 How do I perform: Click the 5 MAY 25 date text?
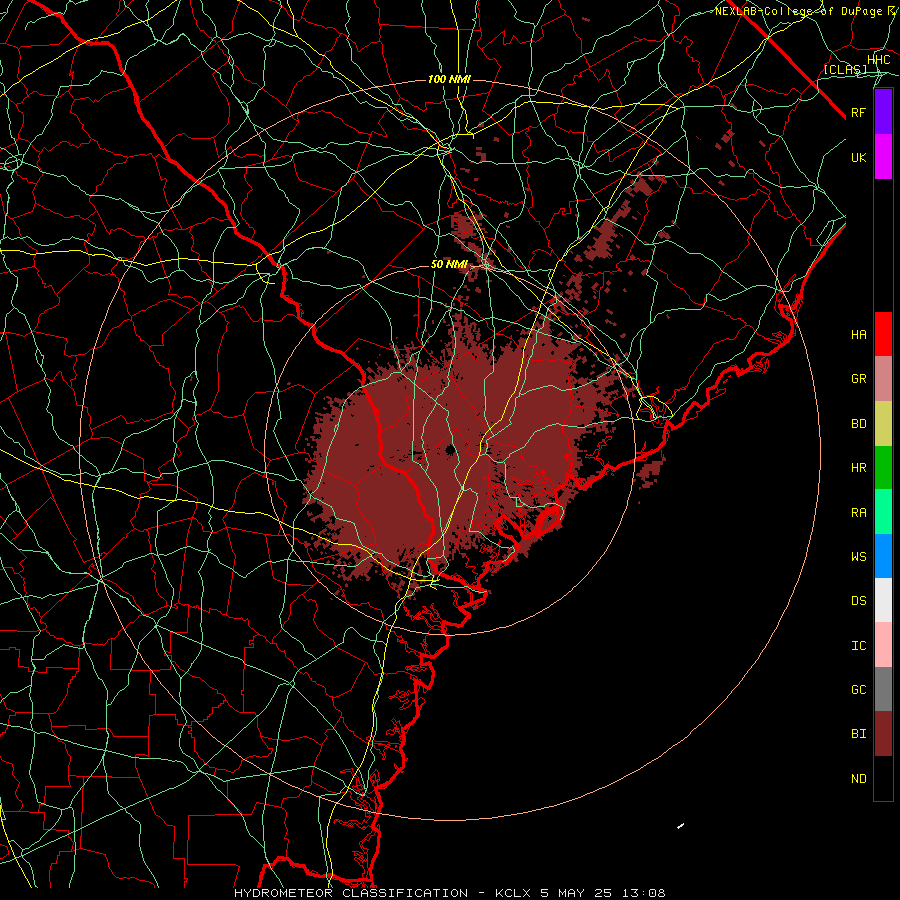(577, 893)
